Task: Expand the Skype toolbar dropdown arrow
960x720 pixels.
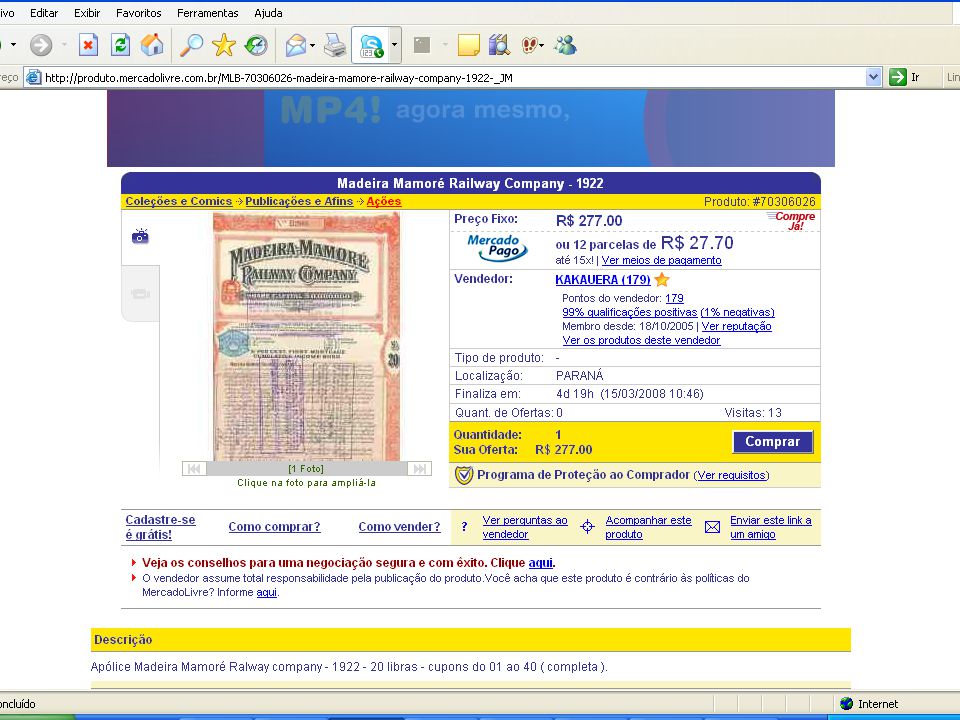Action: [394, 45]
